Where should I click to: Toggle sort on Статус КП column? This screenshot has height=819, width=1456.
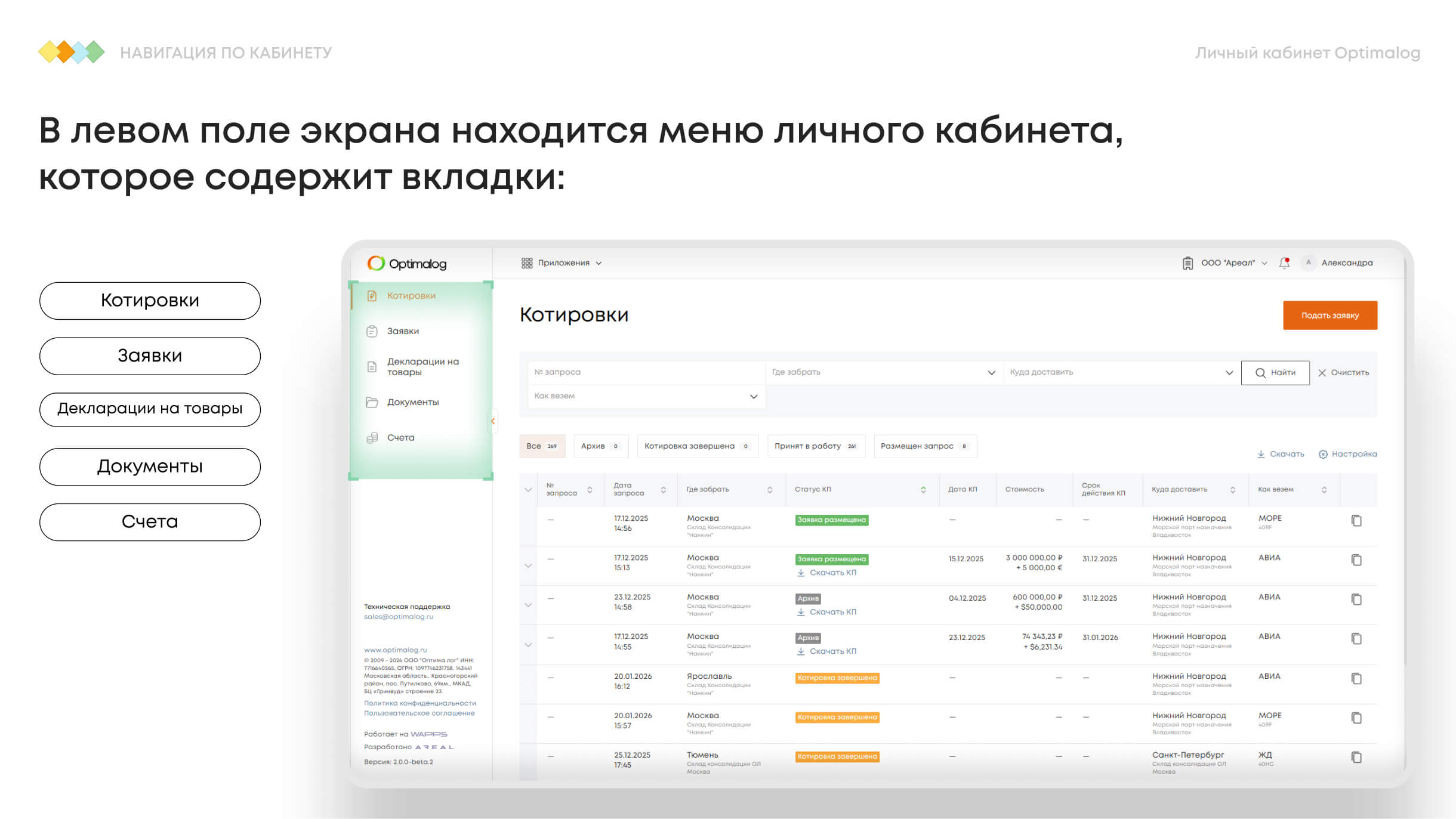coord(923,490)
